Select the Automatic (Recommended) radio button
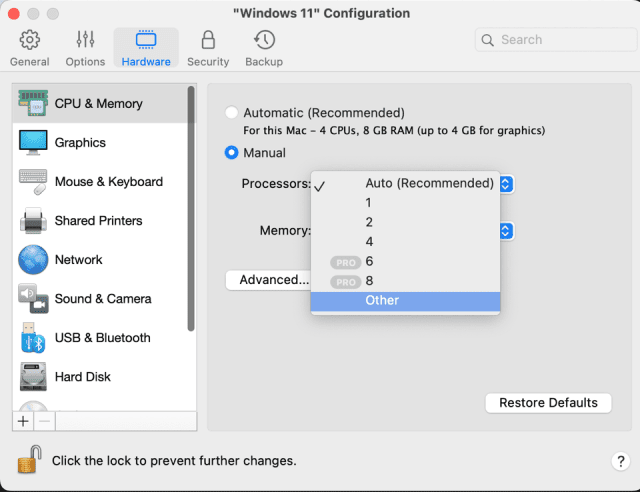The height and width of the screenshot is (492, 640). [x=232, y=113]
